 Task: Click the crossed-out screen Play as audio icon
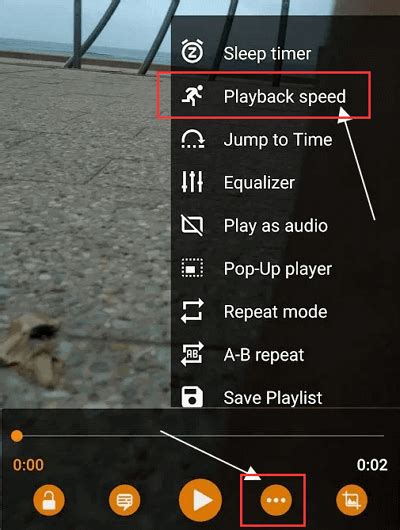192,225
